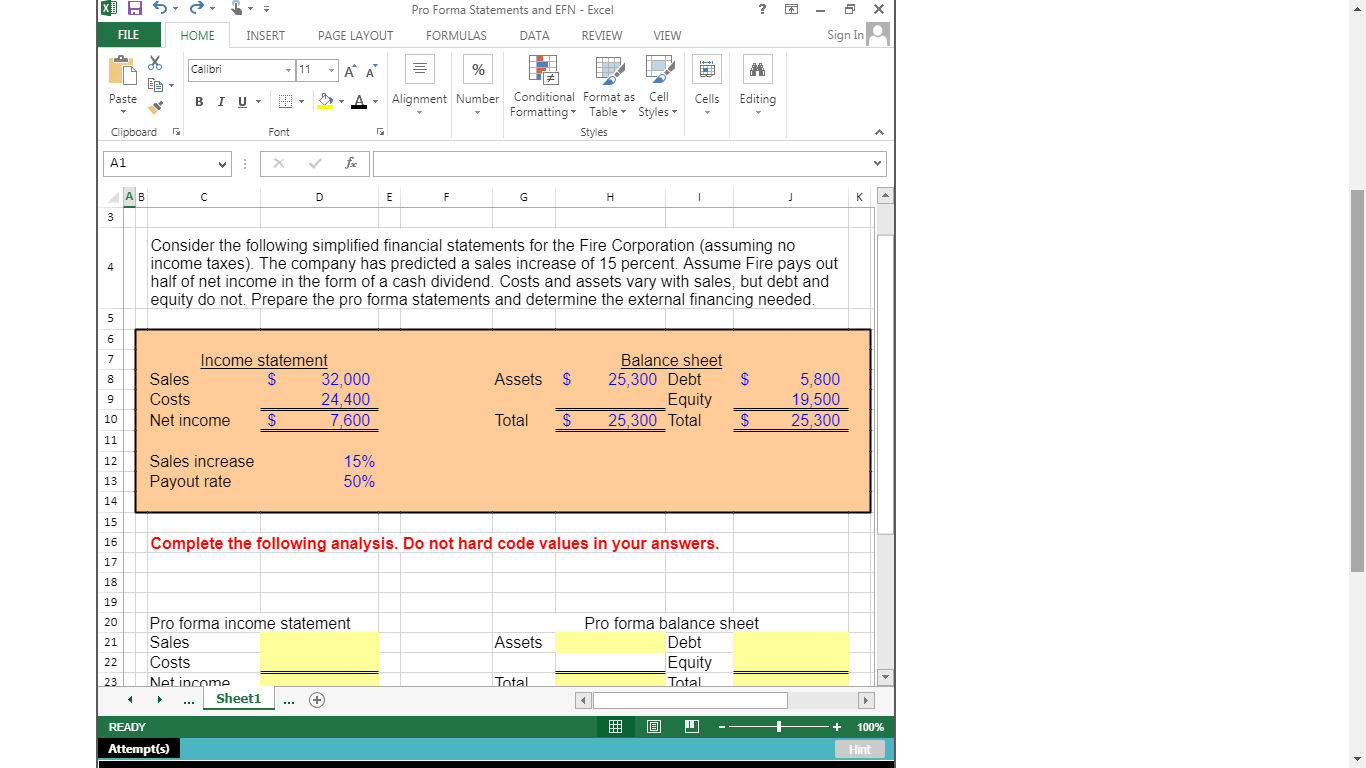This screenshot has height=768, width=1366.
Task: Toggle Underline formatting
Action: click(x=240, y=102)
